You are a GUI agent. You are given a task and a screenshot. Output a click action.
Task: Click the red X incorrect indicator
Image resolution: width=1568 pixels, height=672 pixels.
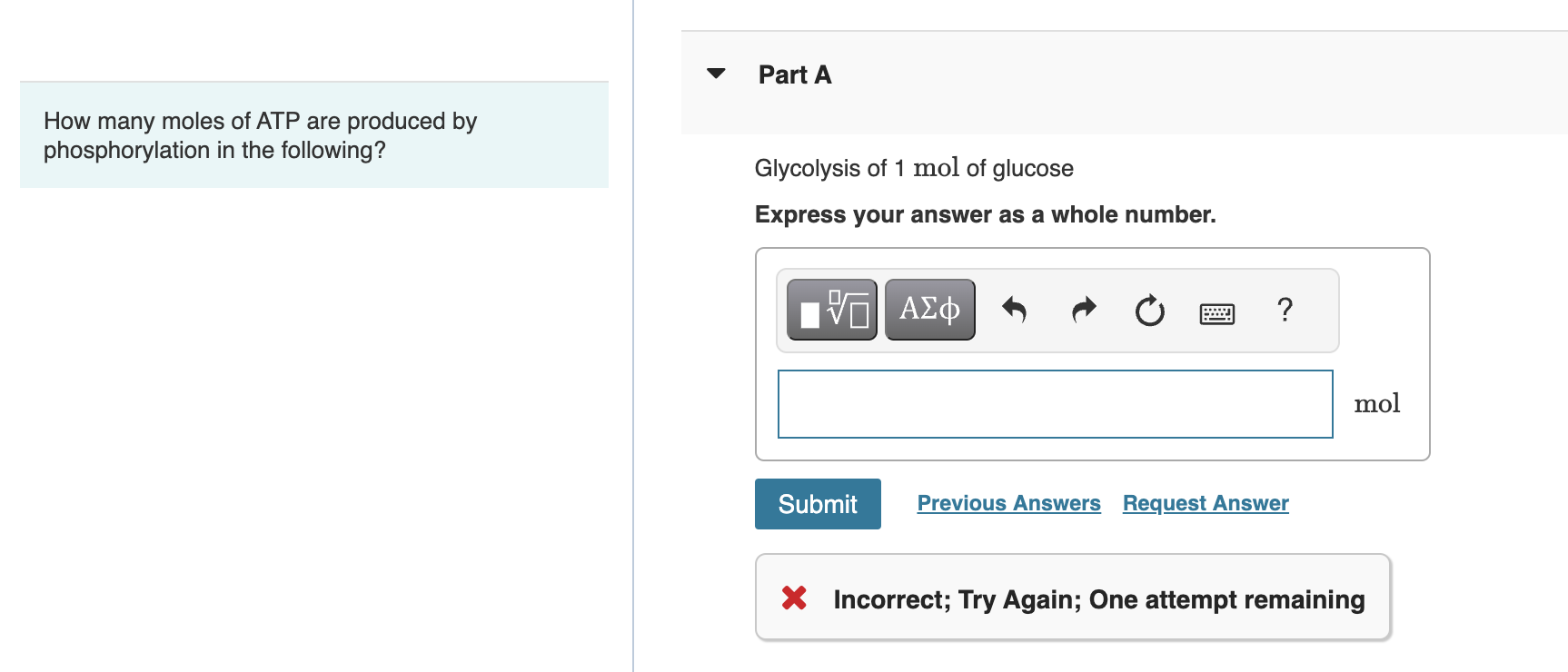(793, 598)
